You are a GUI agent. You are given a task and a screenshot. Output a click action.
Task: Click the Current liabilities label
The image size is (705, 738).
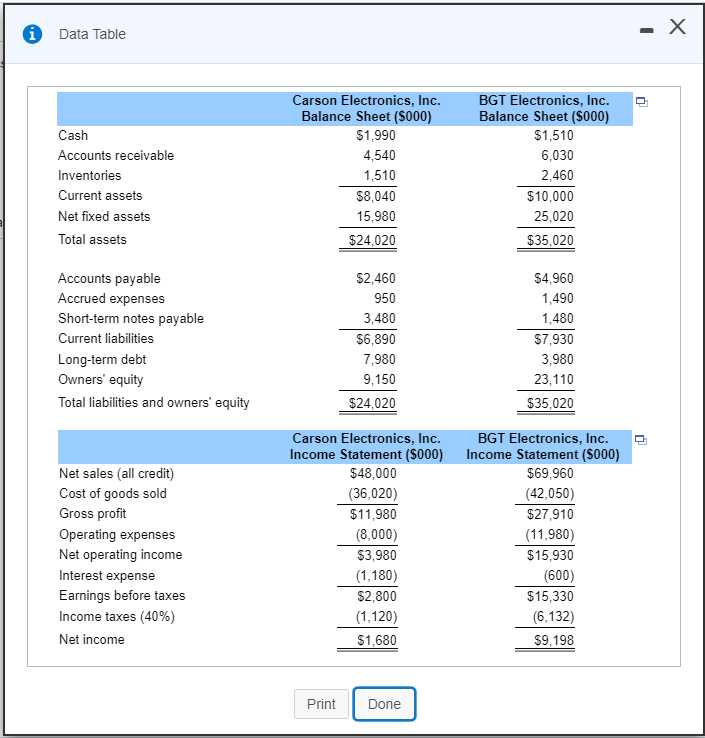pyautogui.click(x=106, y=338)
